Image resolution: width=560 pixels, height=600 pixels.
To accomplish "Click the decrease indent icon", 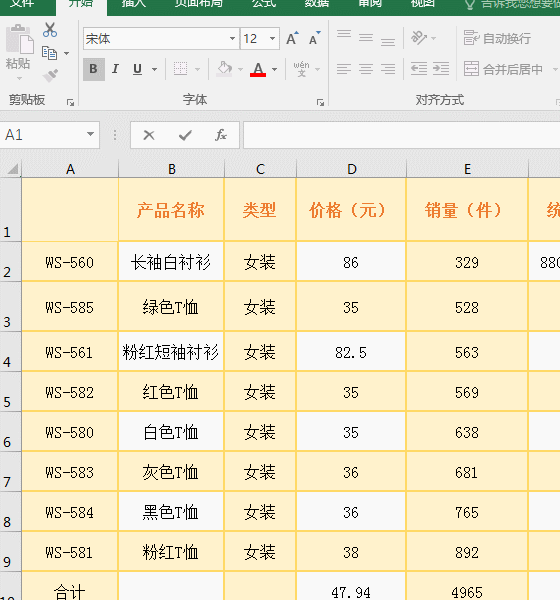I will pos(419,69).
